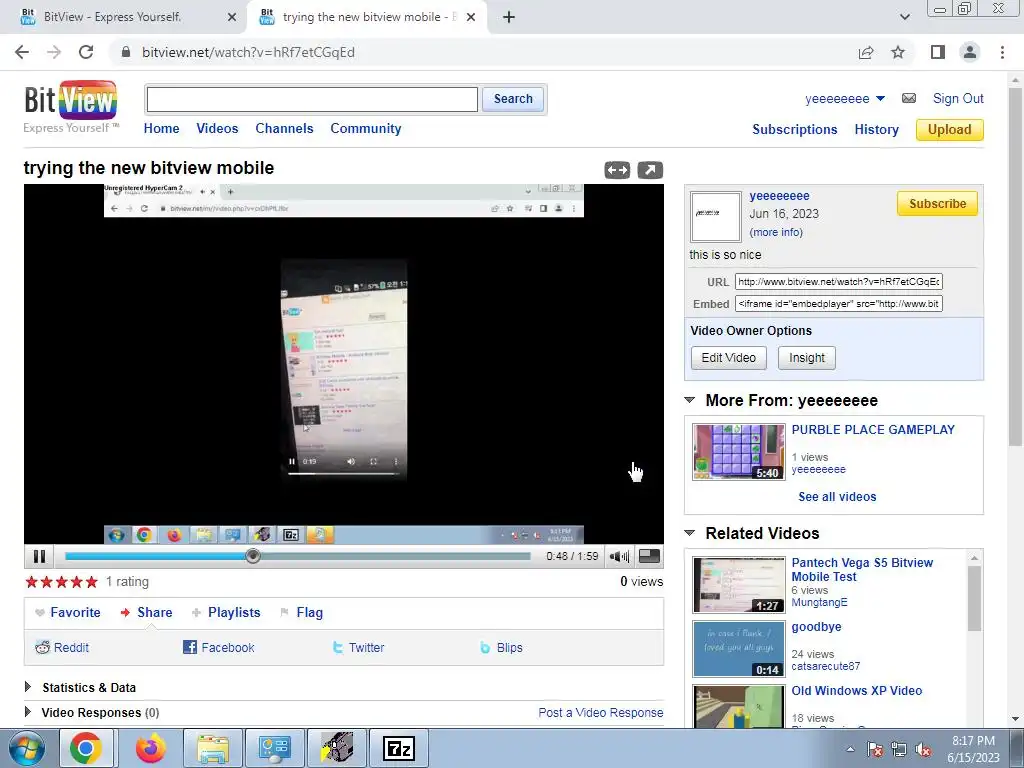Share the video on Reddit
1024x768 pixels.
click(x=62, y=648)
